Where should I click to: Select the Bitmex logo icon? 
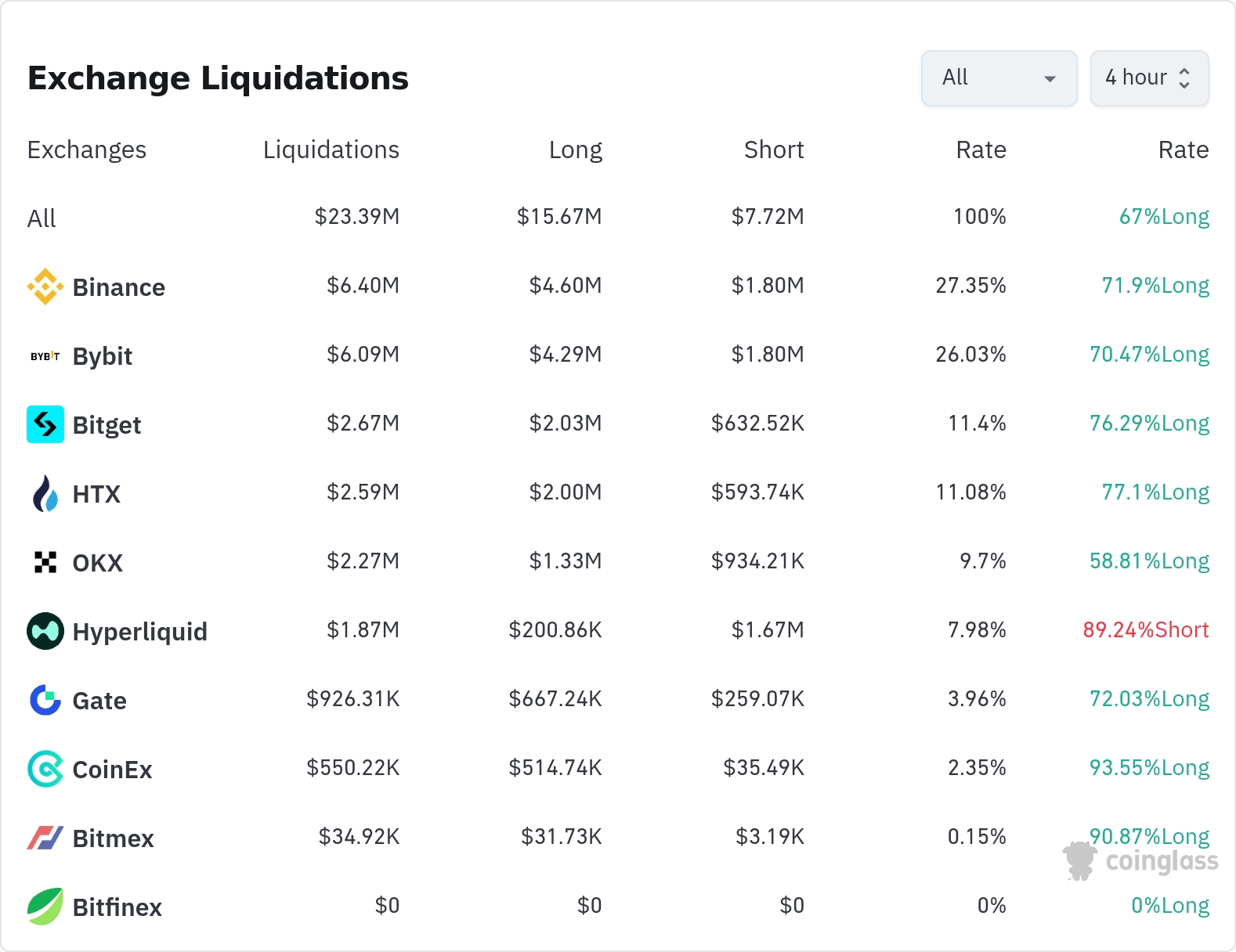[x=45, y=838]
